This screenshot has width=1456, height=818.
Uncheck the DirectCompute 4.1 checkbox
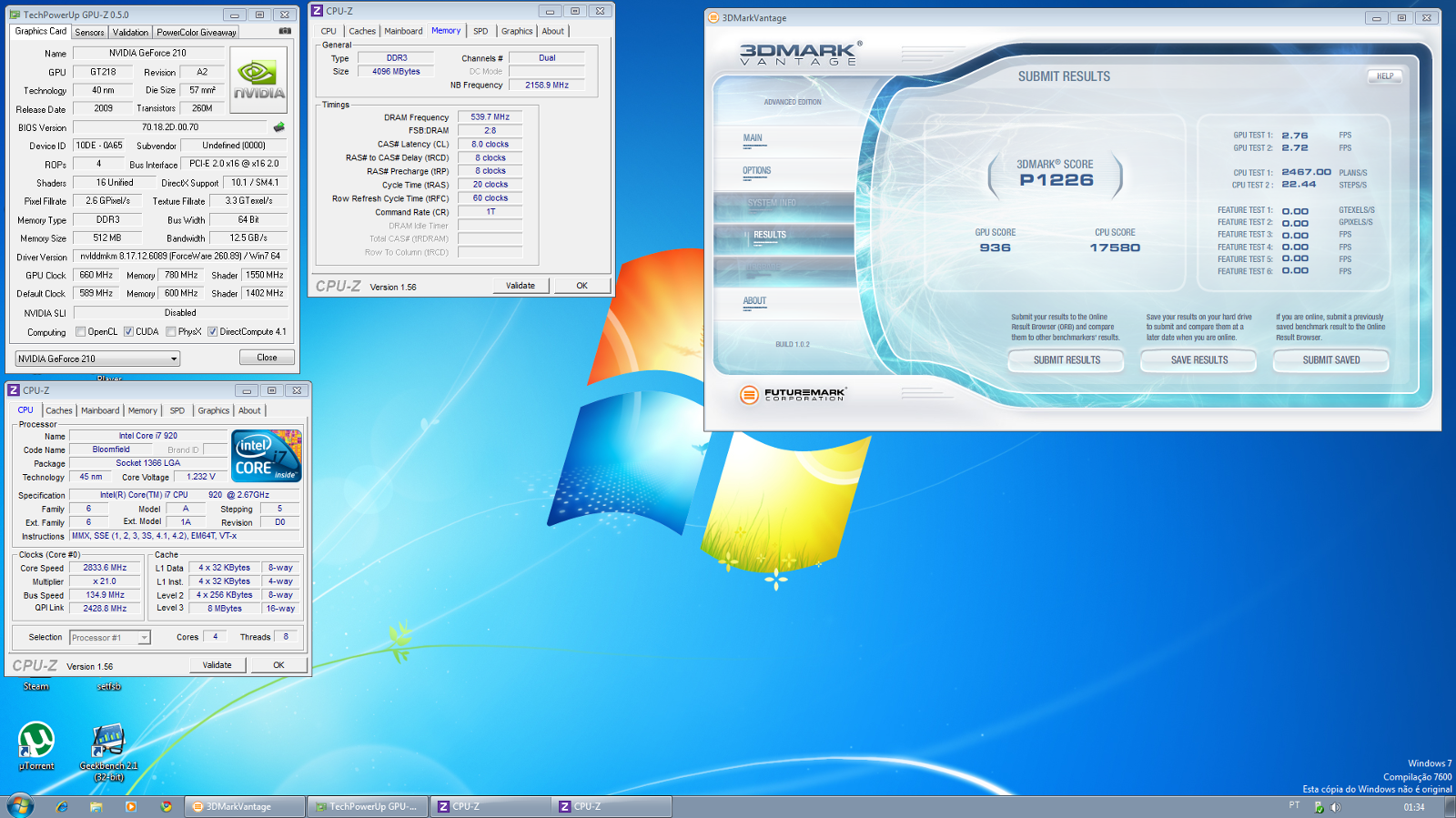pos(212,331)
